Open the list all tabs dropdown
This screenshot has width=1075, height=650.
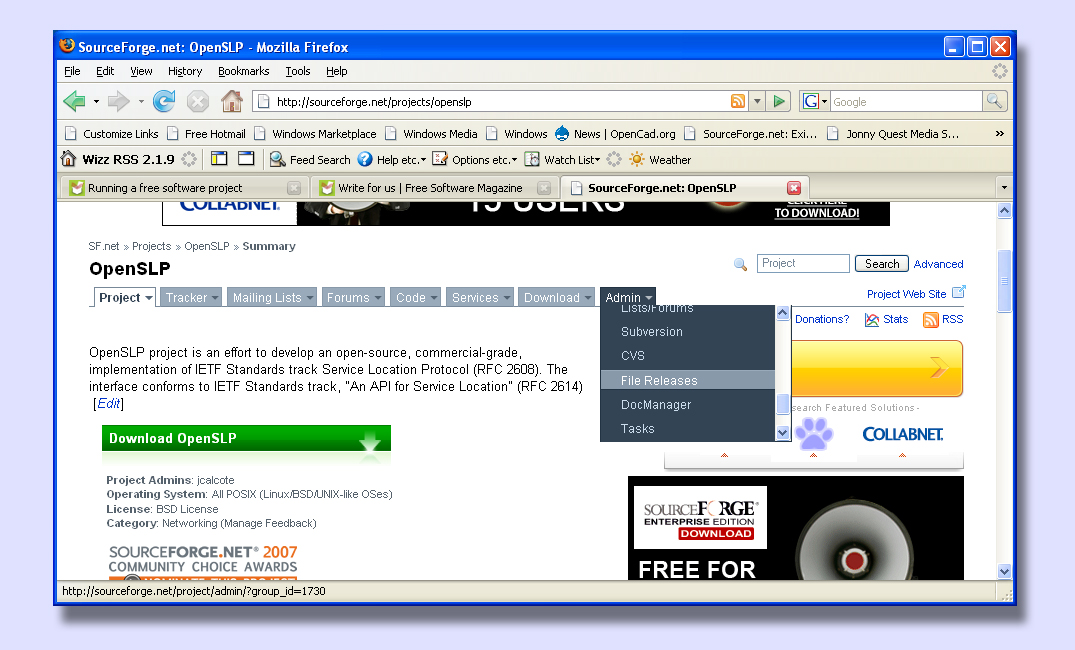point(1004,187)
